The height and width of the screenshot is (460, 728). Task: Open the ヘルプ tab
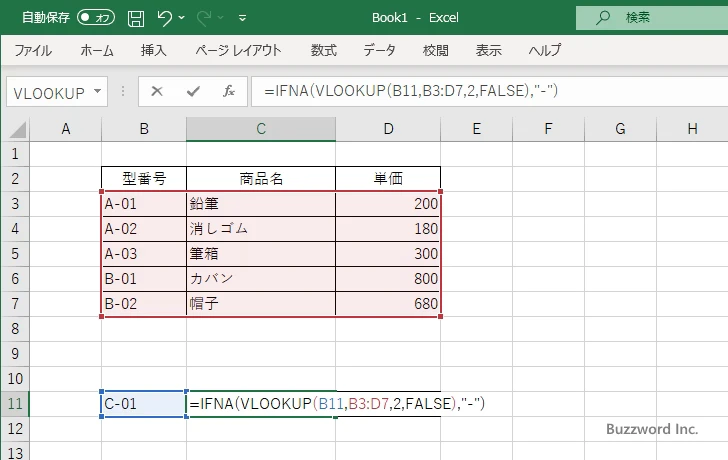point(545,50)
